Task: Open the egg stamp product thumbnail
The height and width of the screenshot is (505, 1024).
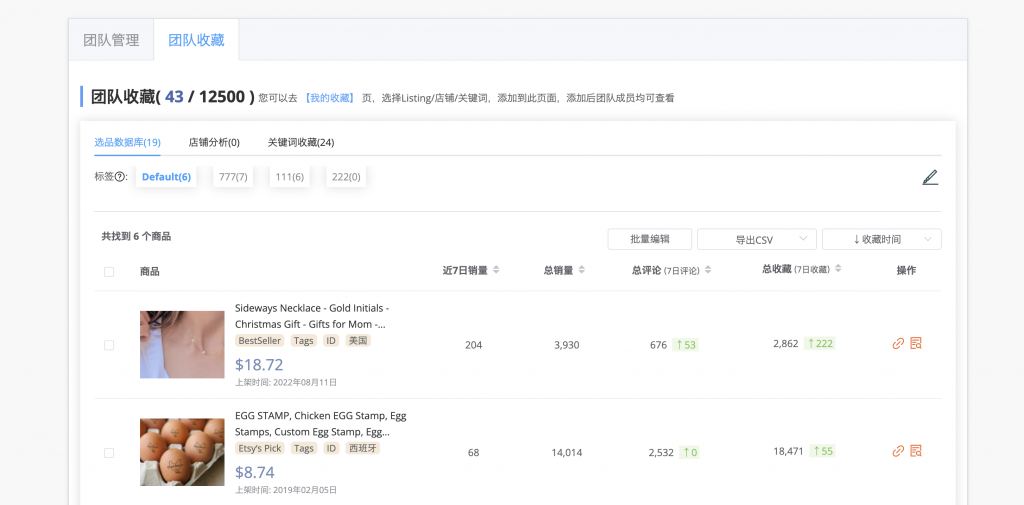Action: coord(182,452)
